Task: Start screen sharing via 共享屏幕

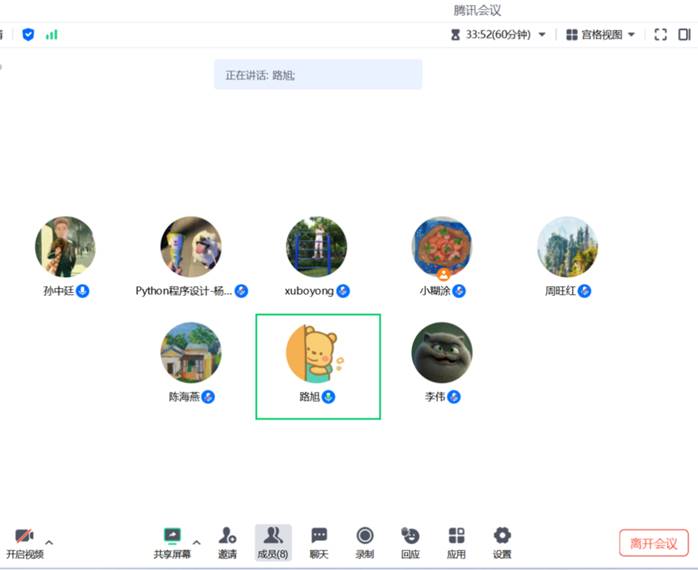Action: (172, 541)
